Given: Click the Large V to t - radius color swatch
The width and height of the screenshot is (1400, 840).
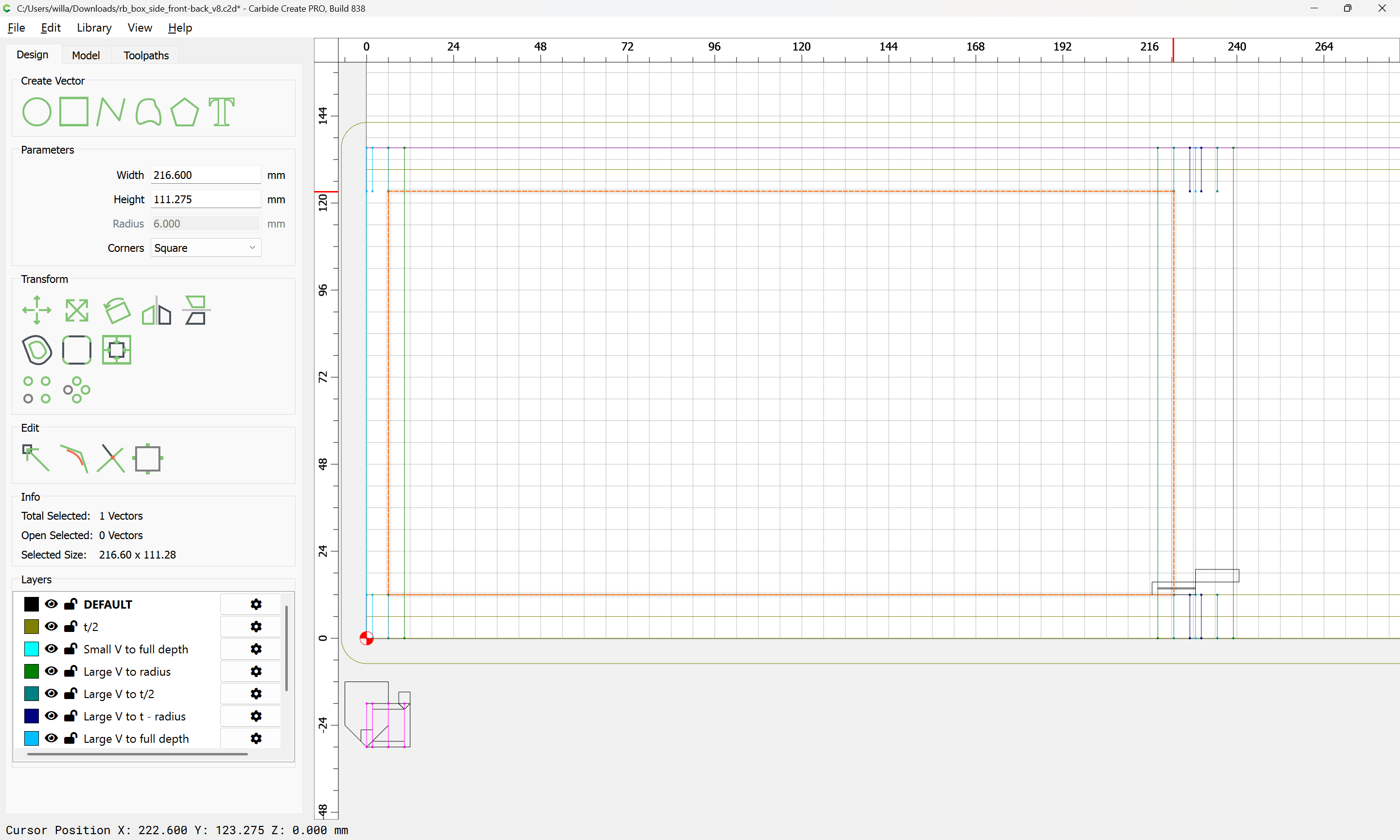Looking at the screenshot, I should pos(31,716).
